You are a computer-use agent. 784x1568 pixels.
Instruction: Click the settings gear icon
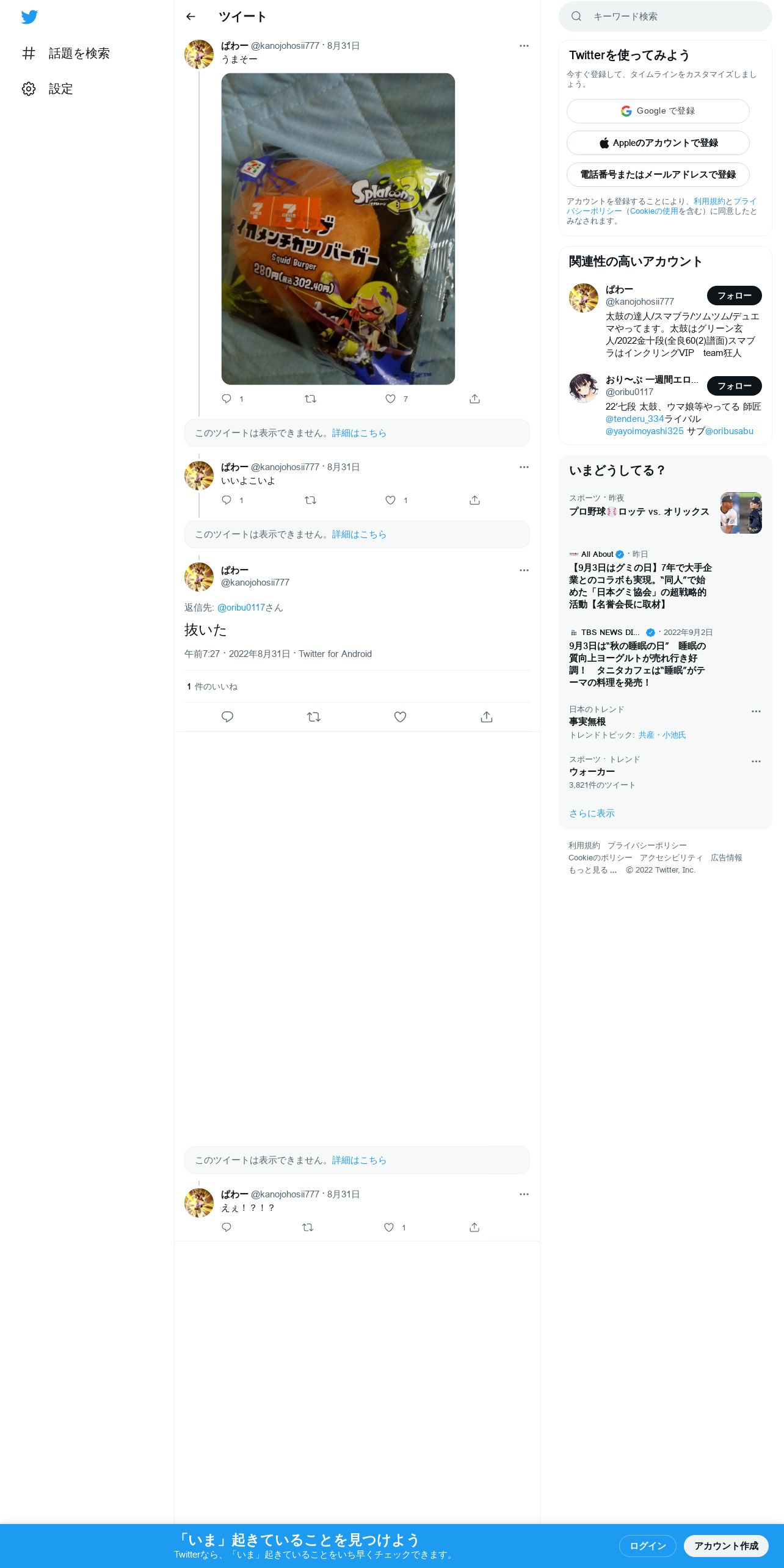pyautogui.click(x=29, y=89)
